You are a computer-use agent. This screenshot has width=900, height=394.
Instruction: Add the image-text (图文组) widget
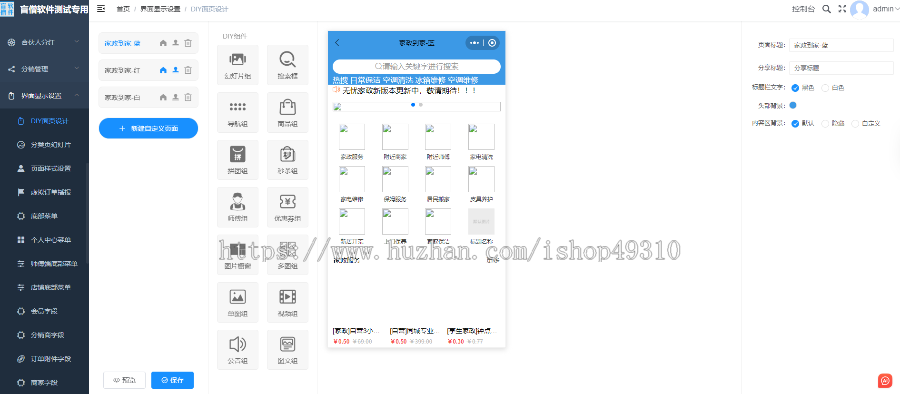(288, 350)
